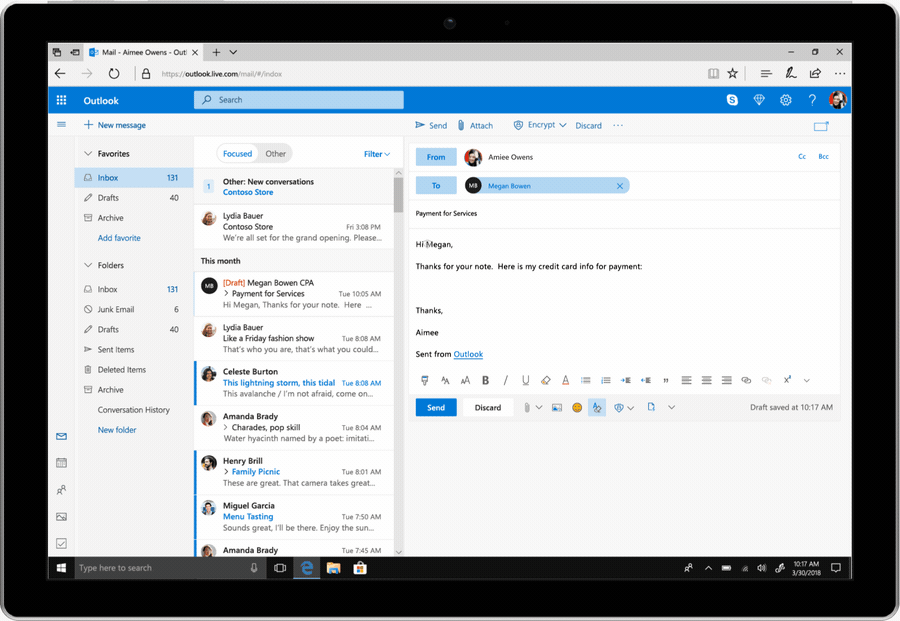Open Skype by clicking its icon
This screenshot has width=900, height=621.
click(732, 100)
